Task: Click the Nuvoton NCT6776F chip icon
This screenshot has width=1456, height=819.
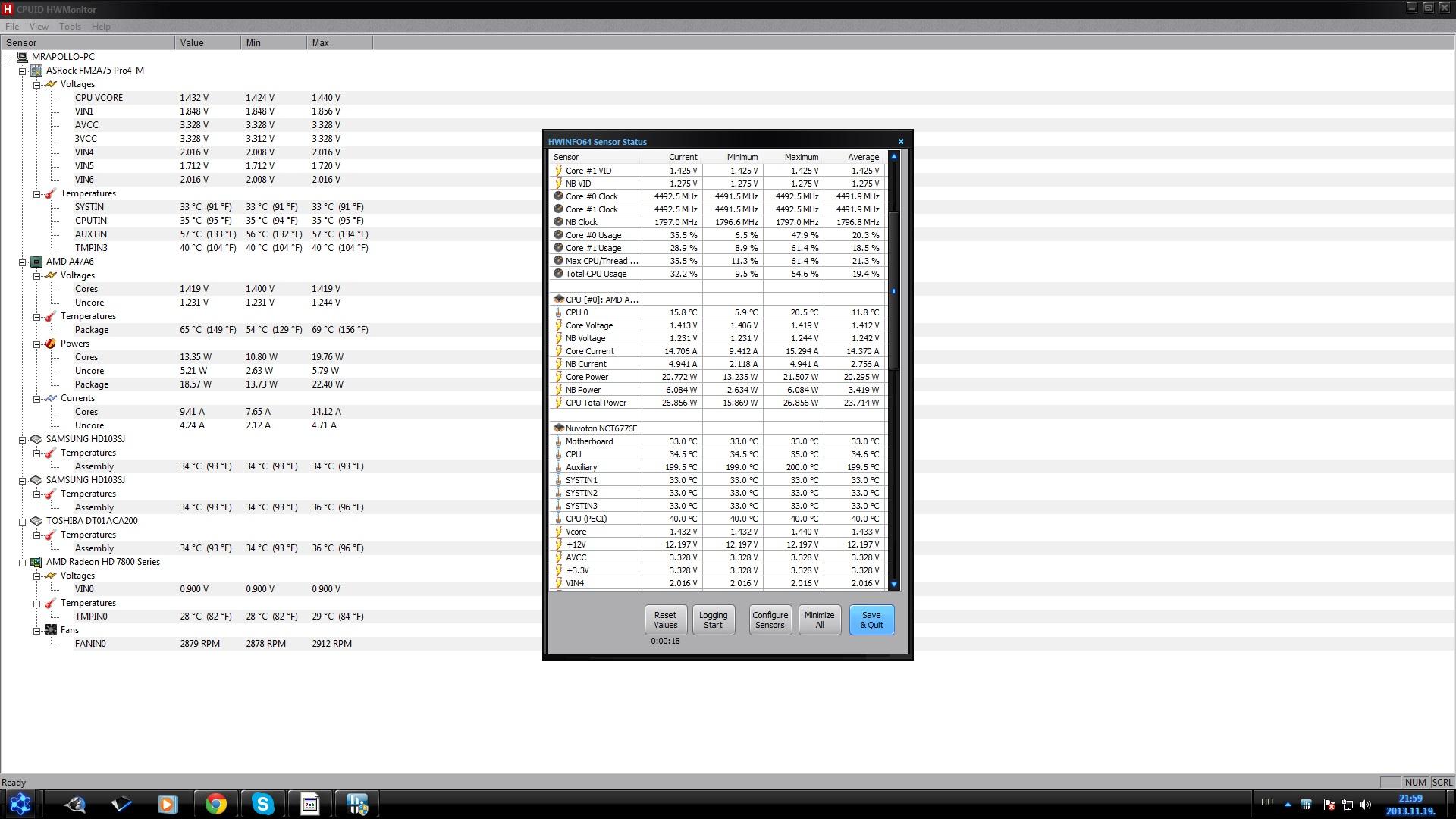Action: coord(559,428)
